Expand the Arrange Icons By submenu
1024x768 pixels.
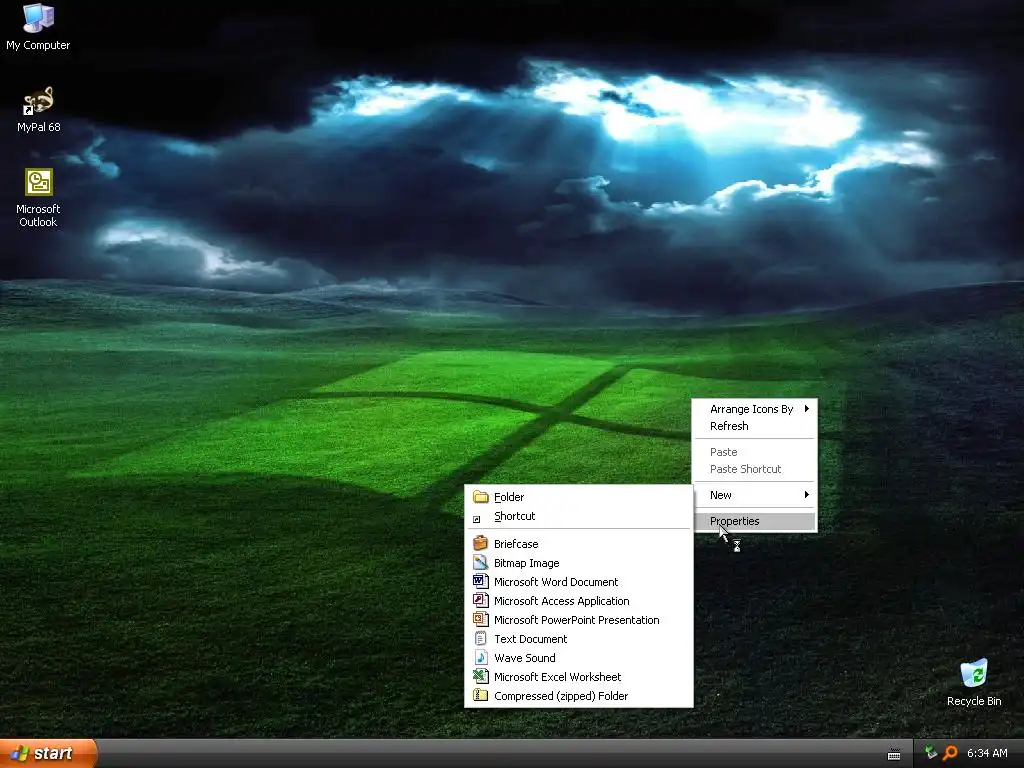(755, 409)
